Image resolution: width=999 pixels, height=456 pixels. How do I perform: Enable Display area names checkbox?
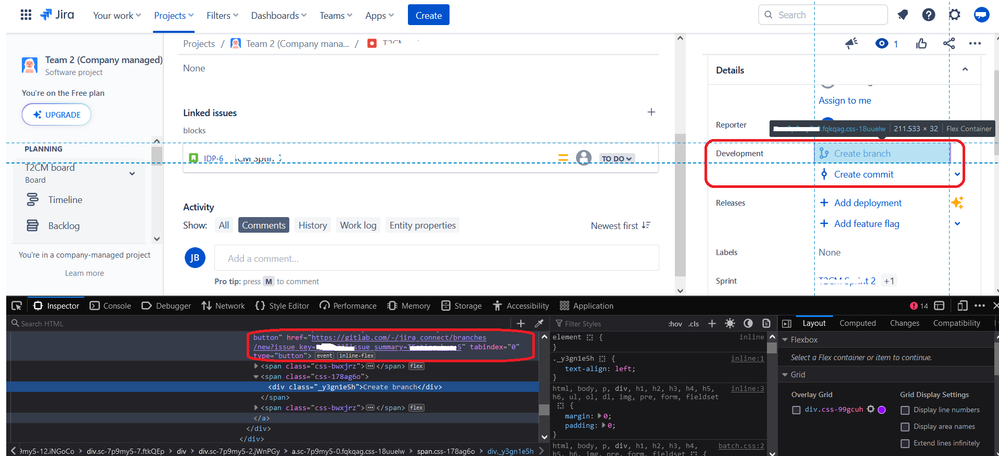click(x=905, y=427)
